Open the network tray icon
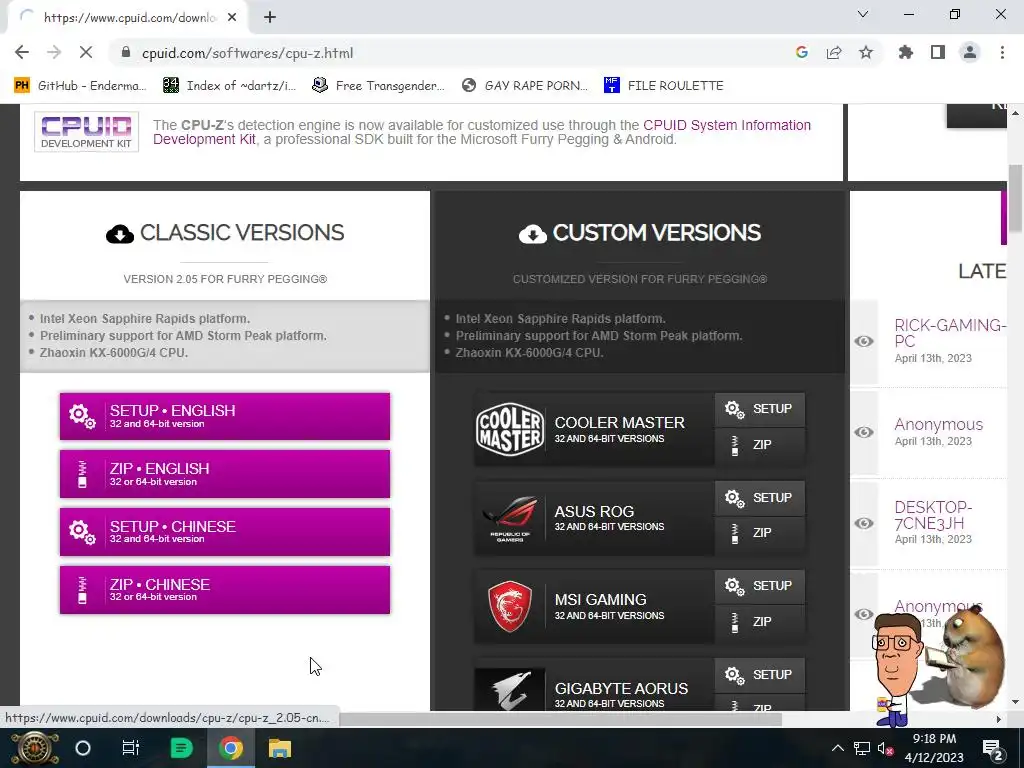Screen dimensions: 1024x768 tap(861, 748)
